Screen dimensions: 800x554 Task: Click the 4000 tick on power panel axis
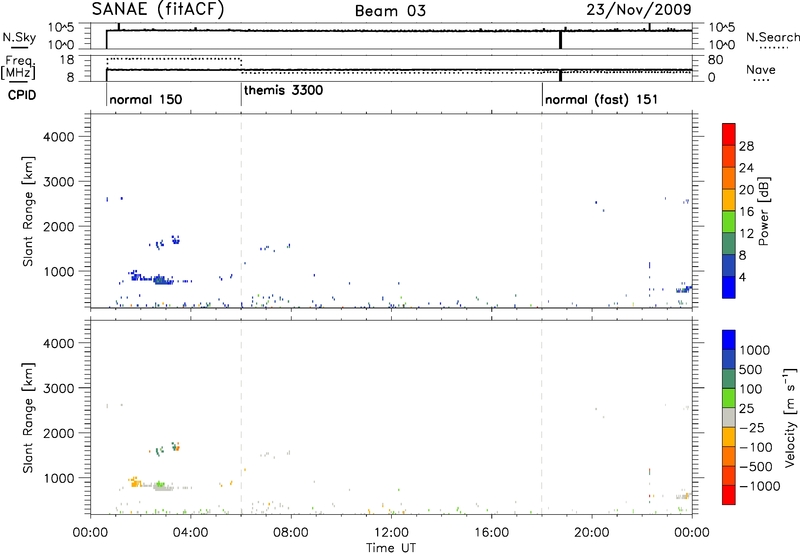pyautogui.click(x=58, y=137)
